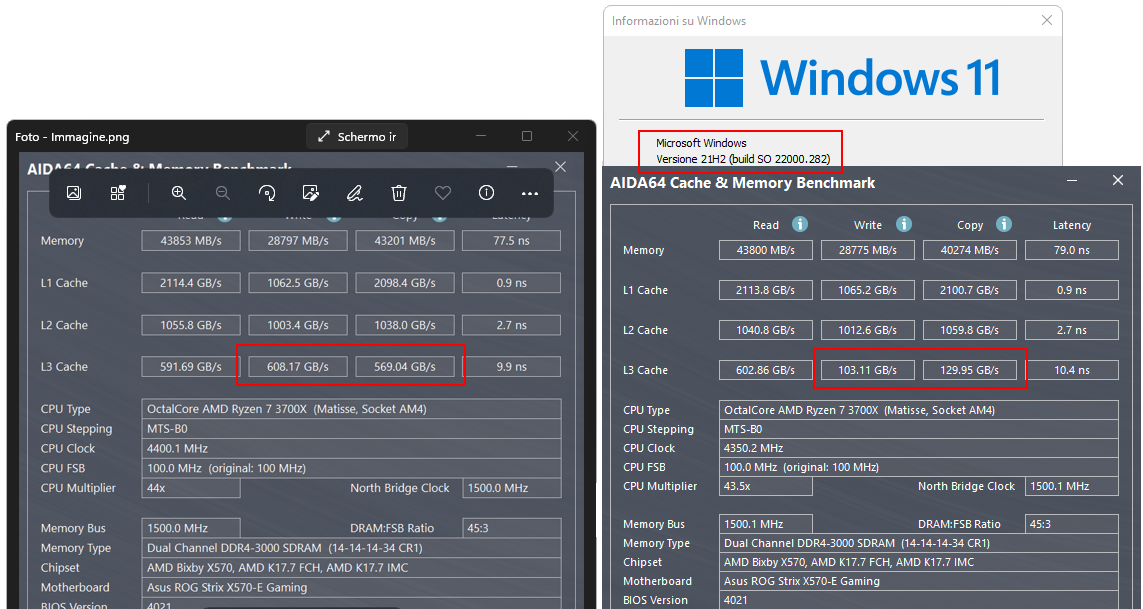The image size is (1143, 609).
Task: Close the right AIDA64 benchmark window
Action: (x=1117, y=180)
